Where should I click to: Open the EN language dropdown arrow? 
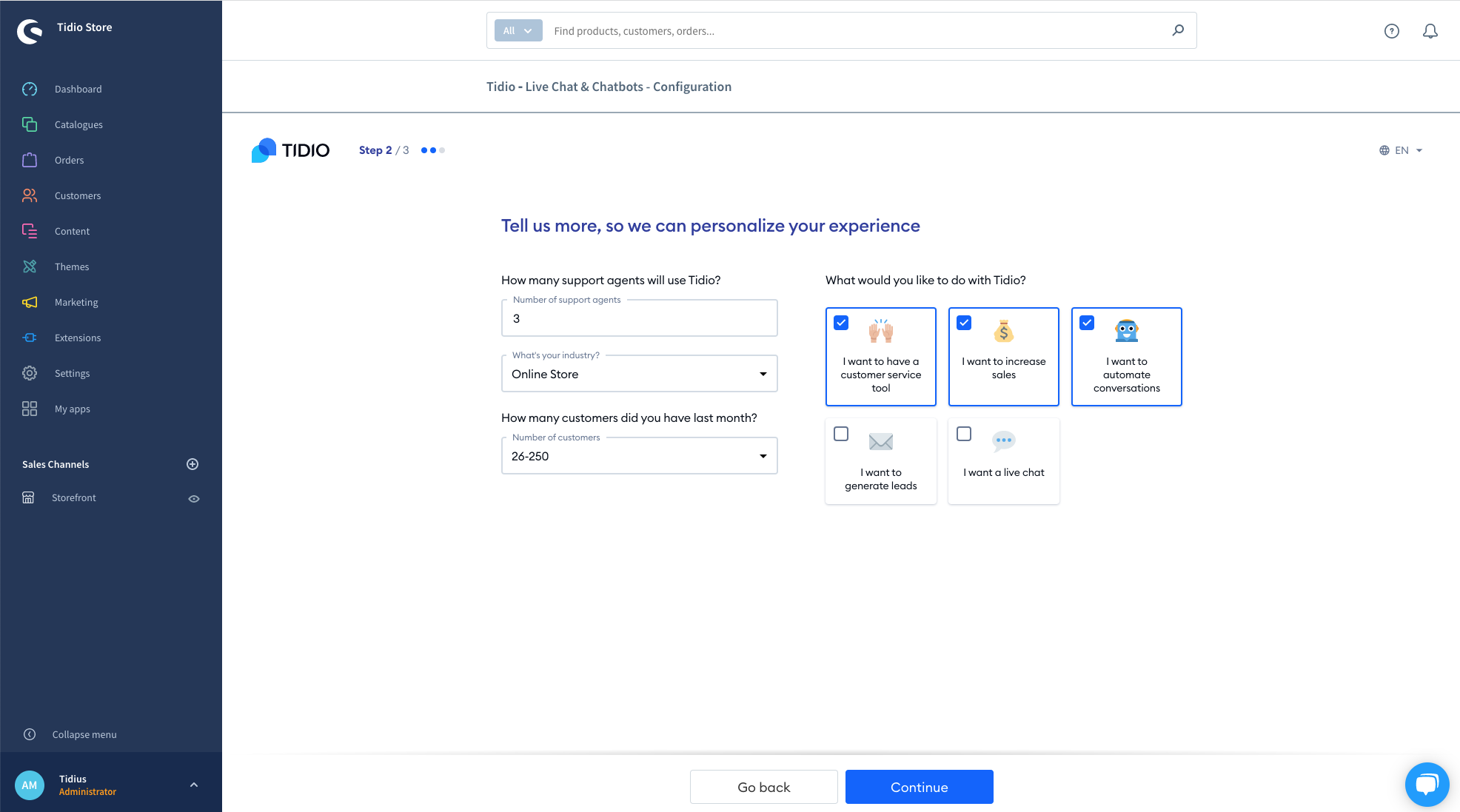pyautogui.click(x=1419, y=150)
